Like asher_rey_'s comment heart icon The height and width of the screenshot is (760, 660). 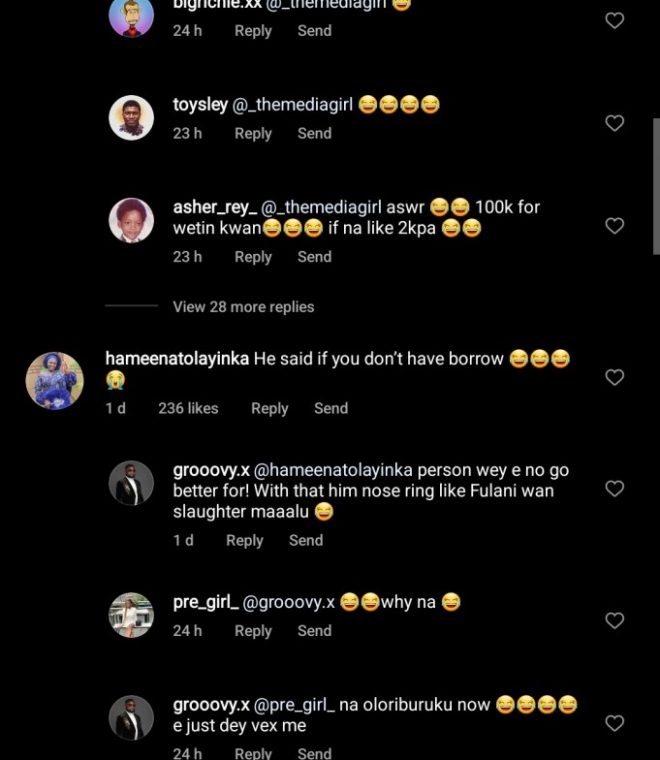[615, 226]
